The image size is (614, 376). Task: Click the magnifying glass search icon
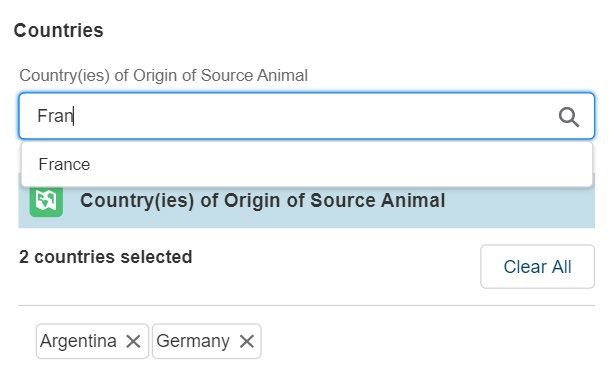pos(569,117)
